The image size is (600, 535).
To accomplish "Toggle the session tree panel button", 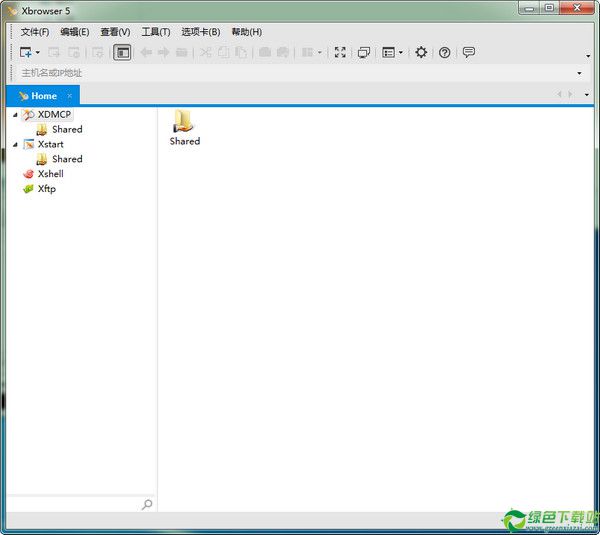I will click(122, 52).
